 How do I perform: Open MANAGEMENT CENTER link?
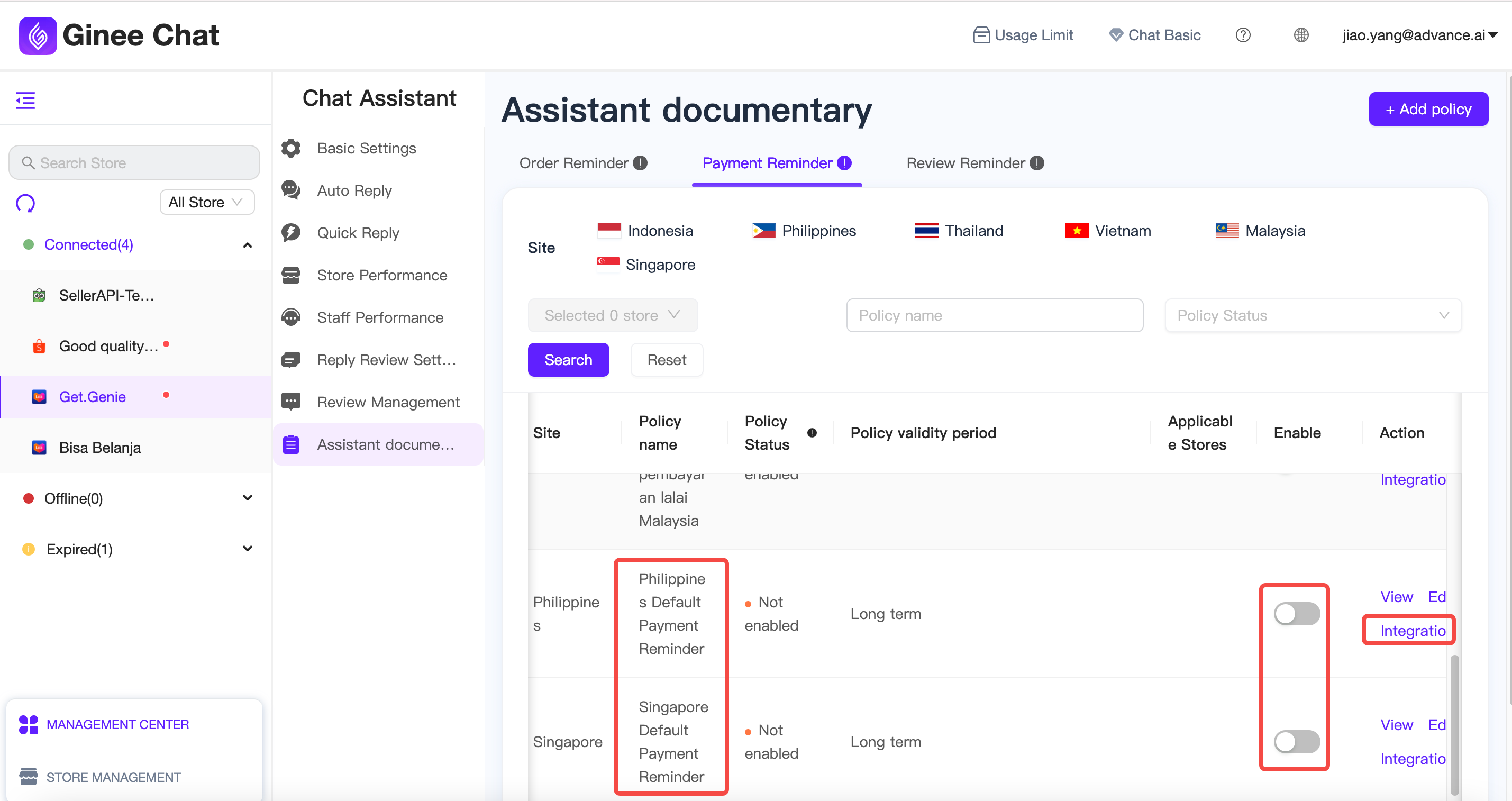[117, 724]
